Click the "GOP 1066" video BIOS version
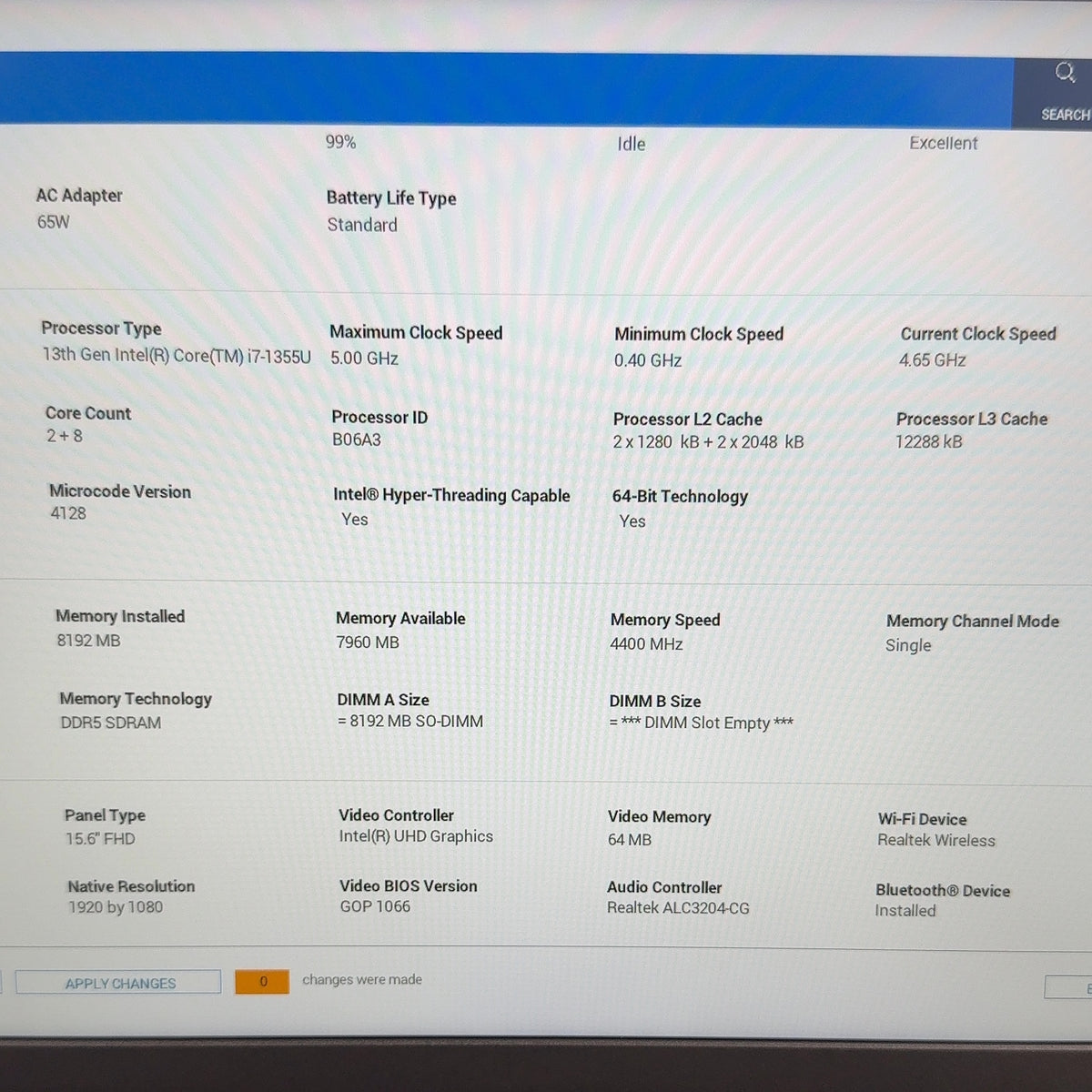1092x1092 pixels. pos(375,907)
